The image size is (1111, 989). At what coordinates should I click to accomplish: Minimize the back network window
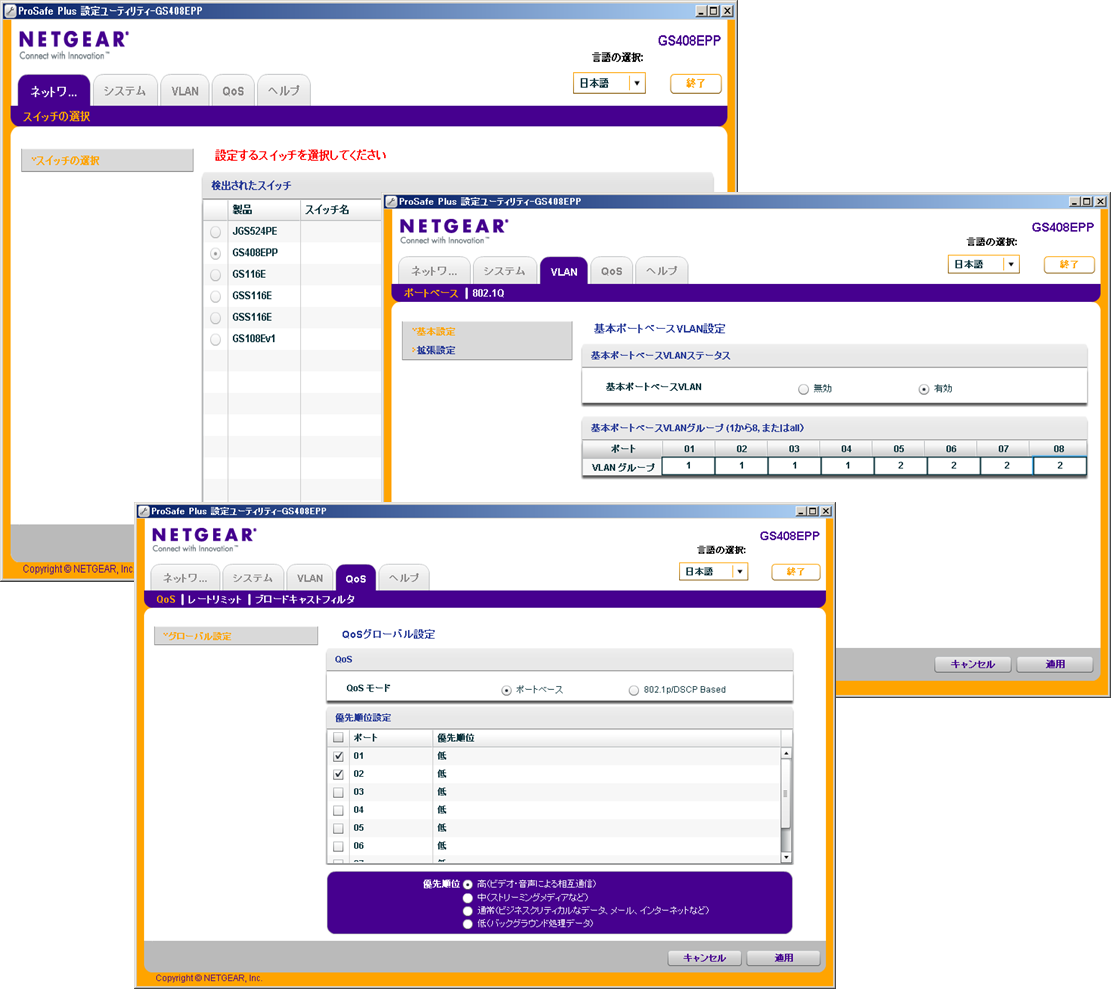[x=701, y=11]
